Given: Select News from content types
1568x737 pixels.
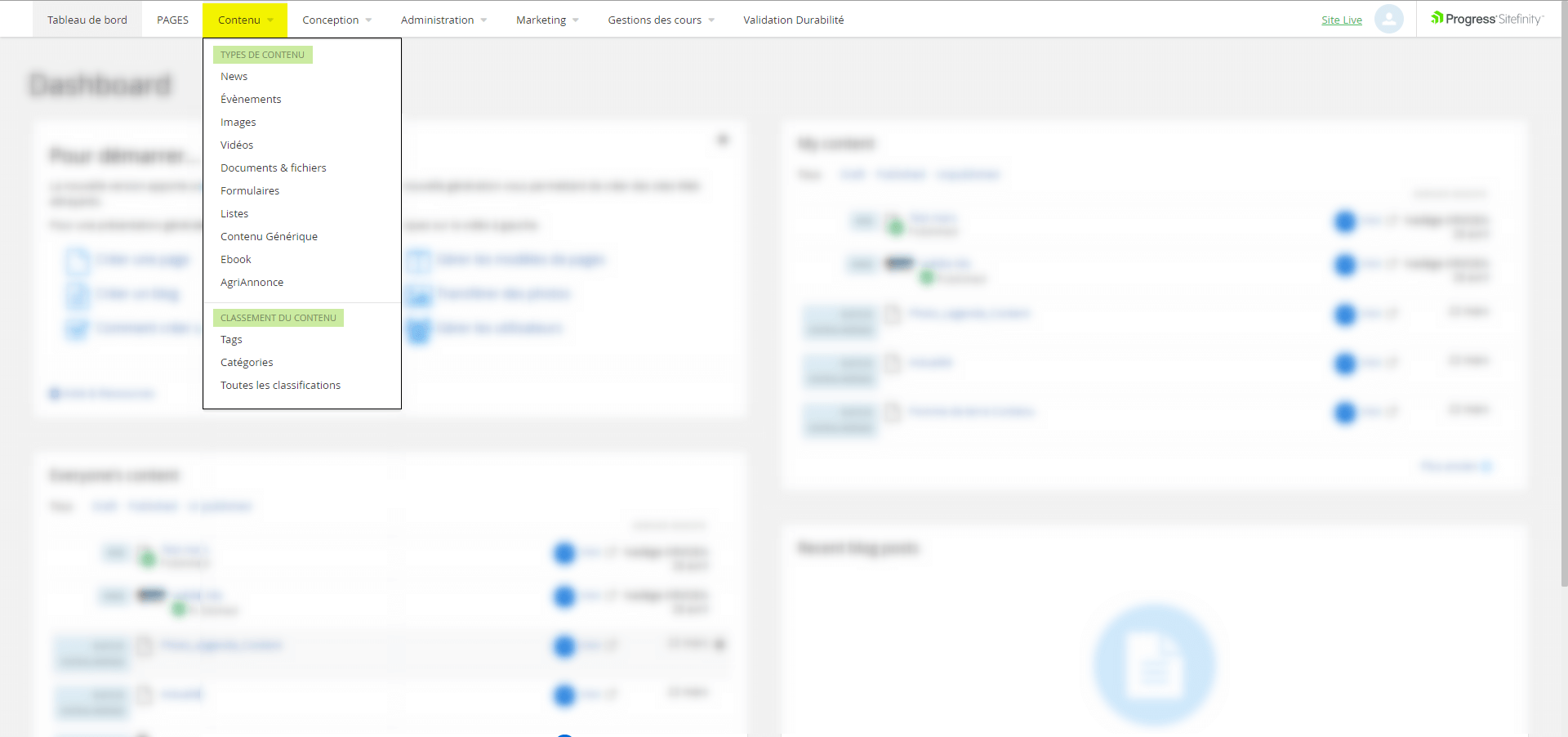Looking at the screenshot, I should tap(234, 76).
